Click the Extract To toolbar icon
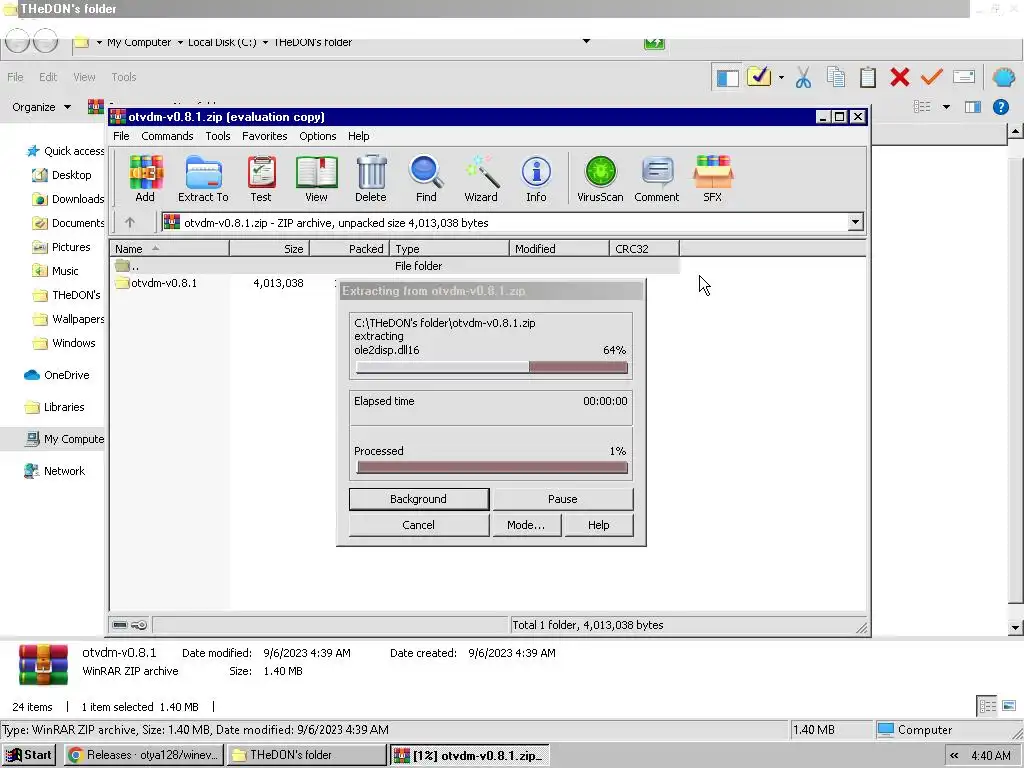This screenshot has height=768, width=1024. 203,178
